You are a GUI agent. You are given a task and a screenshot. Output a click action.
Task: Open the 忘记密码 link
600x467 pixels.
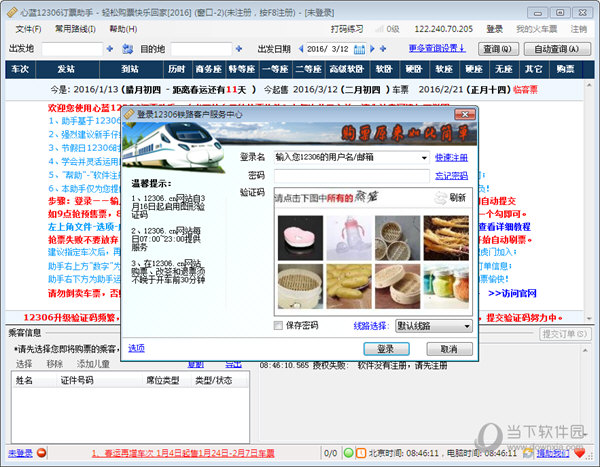tap(451, 176)
